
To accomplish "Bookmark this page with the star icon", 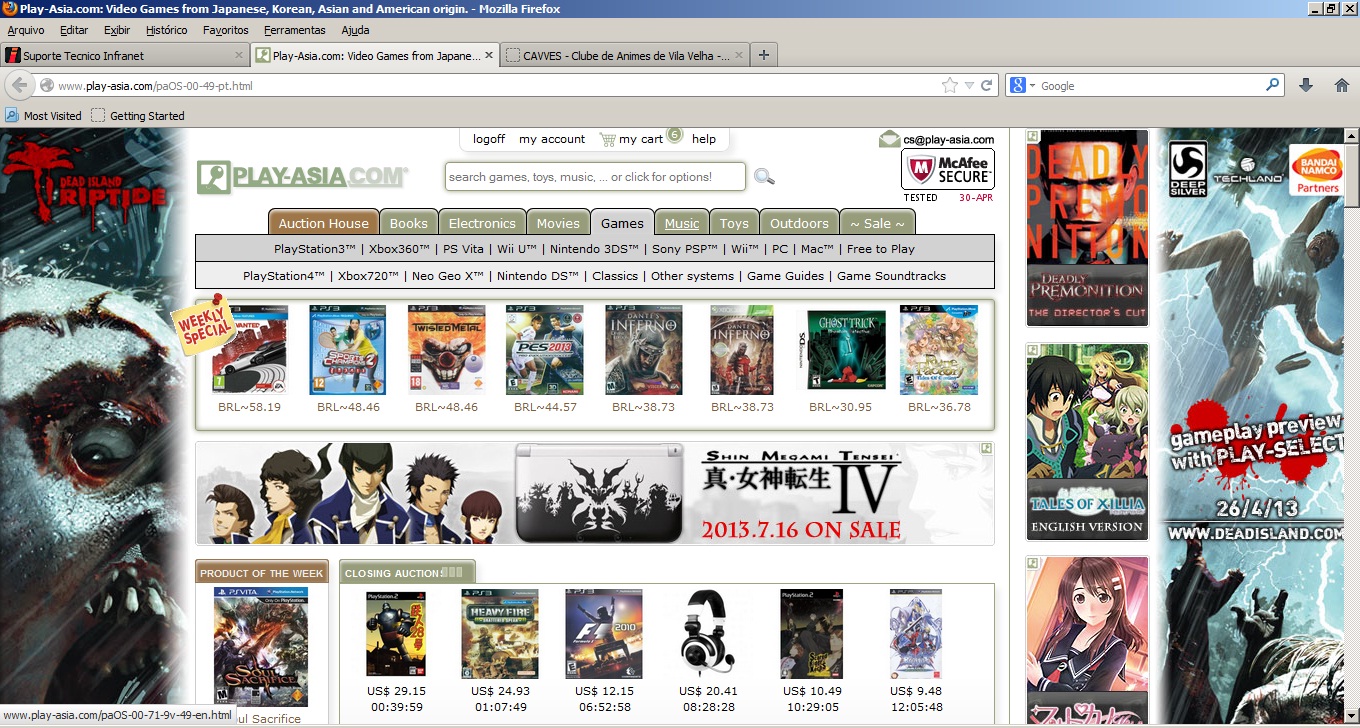I will (949, 86).
